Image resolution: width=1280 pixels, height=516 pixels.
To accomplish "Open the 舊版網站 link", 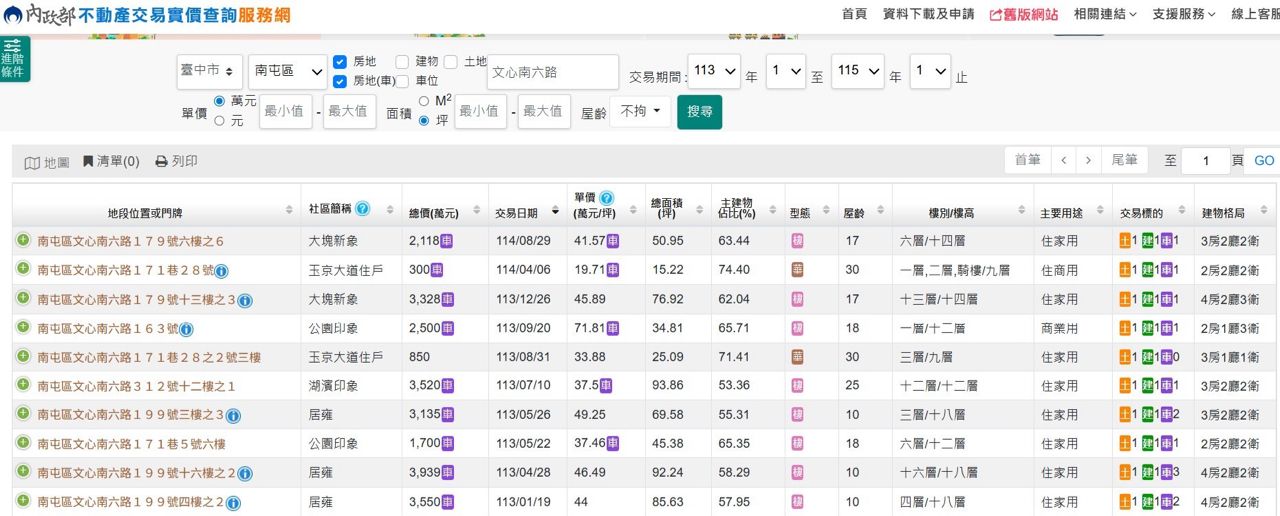I will (1023, 14).
